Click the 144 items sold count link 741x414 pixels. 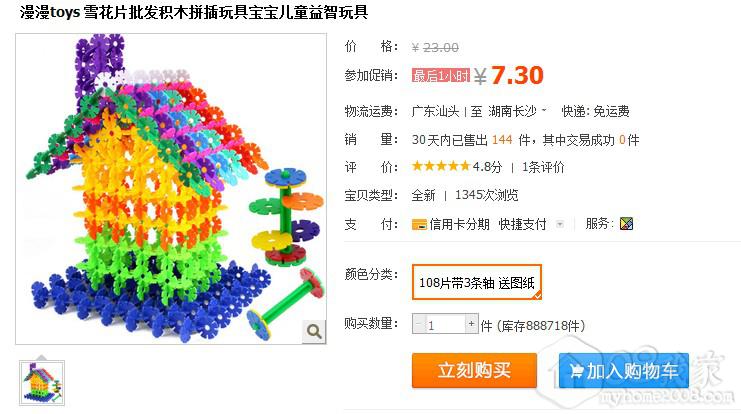(502, 140)
